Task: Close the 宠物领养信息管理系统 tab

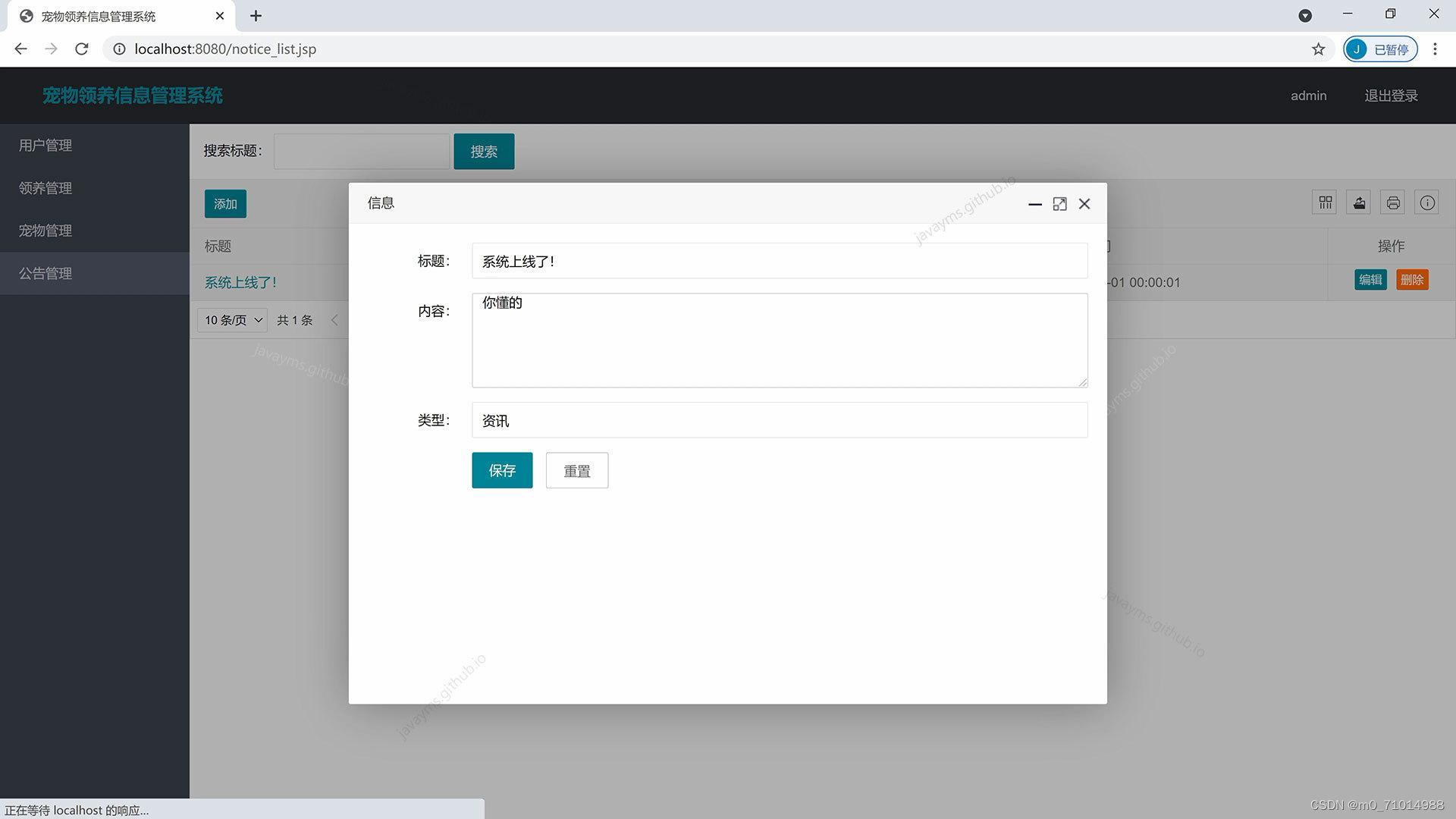Action: (x=220, y=16)
